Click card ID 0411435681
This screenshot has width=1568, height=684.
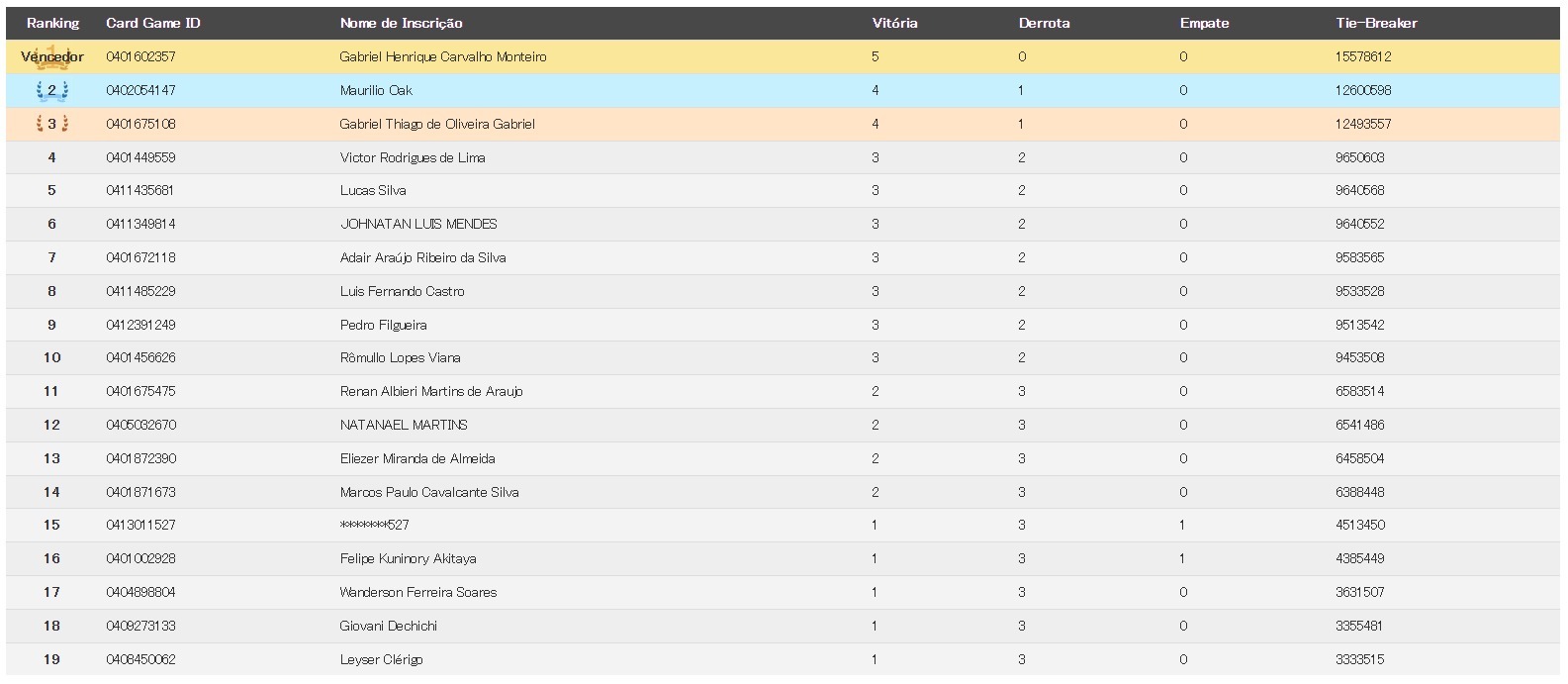(x=139, y=191)
